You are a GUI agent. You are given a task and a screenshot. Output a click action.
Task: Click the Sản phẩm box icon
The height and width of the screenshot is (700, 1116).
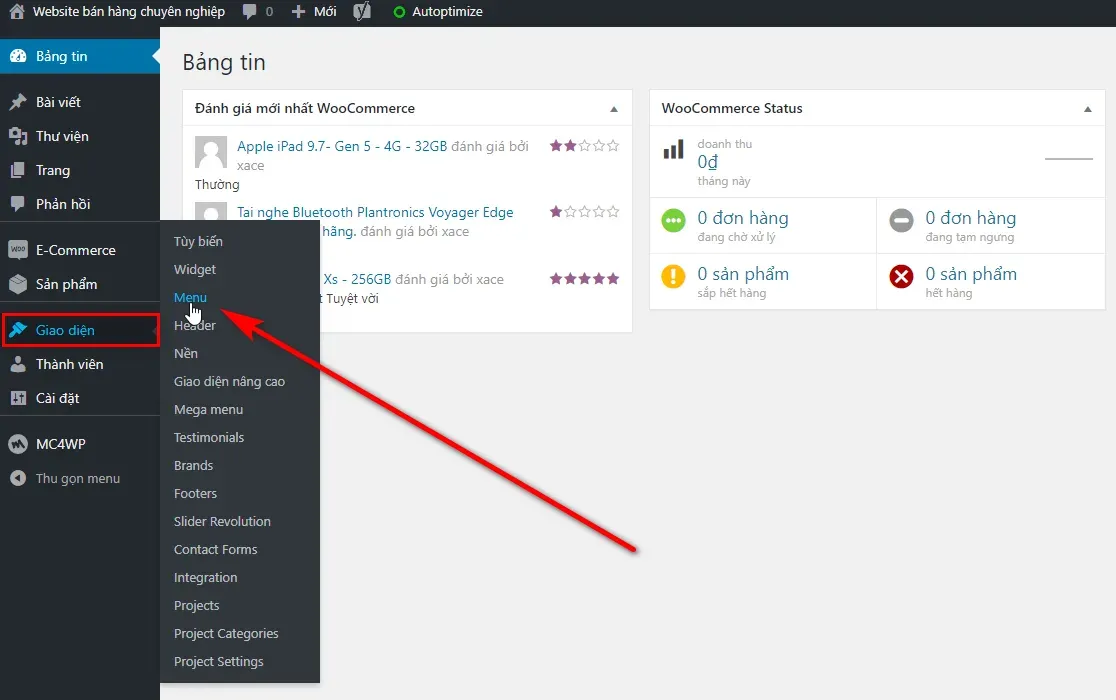[x=18, y=284]
